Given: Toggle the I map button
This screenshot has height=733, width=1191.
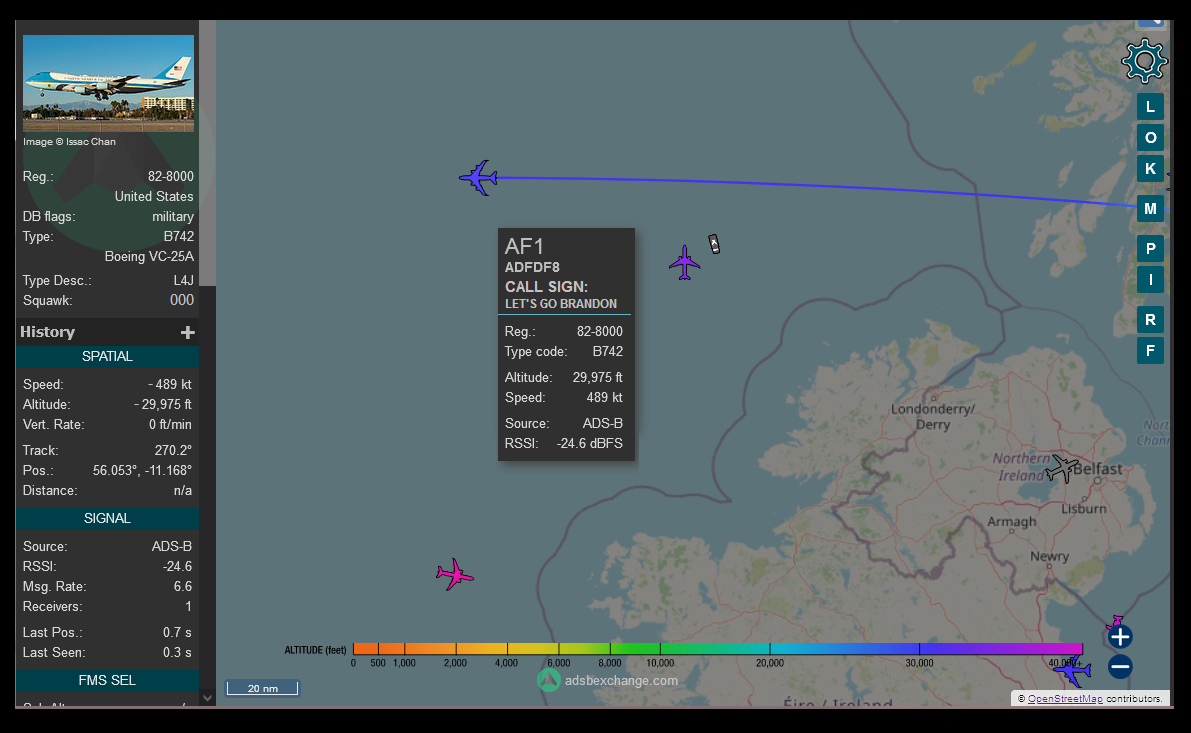Looking at the screenshot, I should pyautogui.click(x=1150, y=280).
